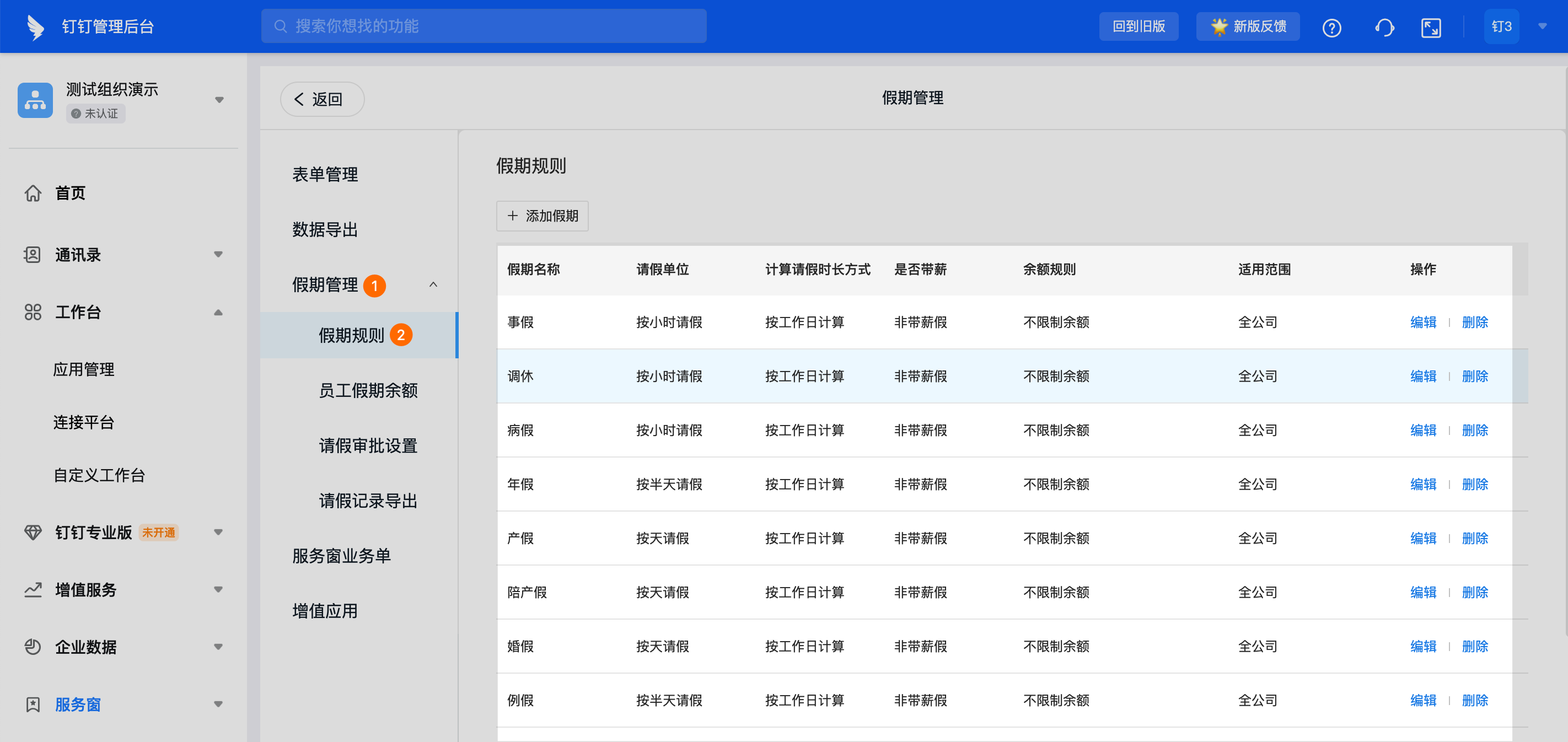Edit the 调休 leave rule
Screen dimensions: 1568x742
1422,376
